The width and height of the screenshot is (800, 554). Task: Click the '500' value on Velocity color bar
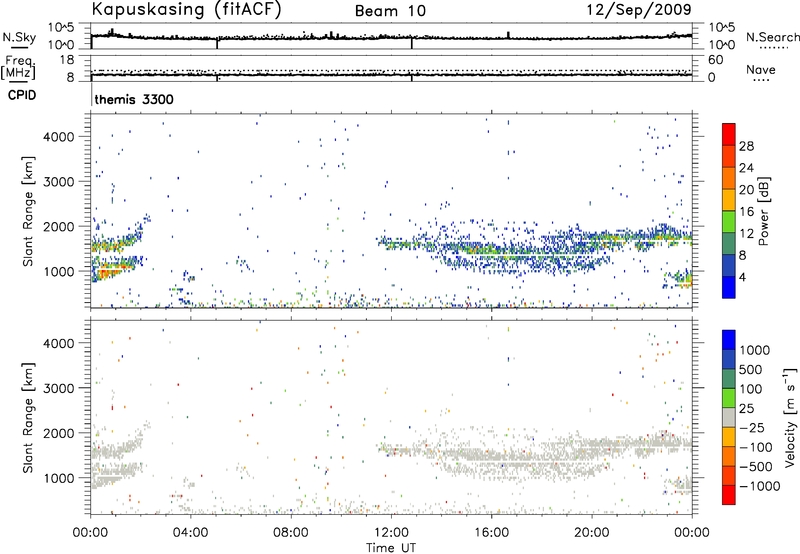pyautogui.click(x=751, y=369)
